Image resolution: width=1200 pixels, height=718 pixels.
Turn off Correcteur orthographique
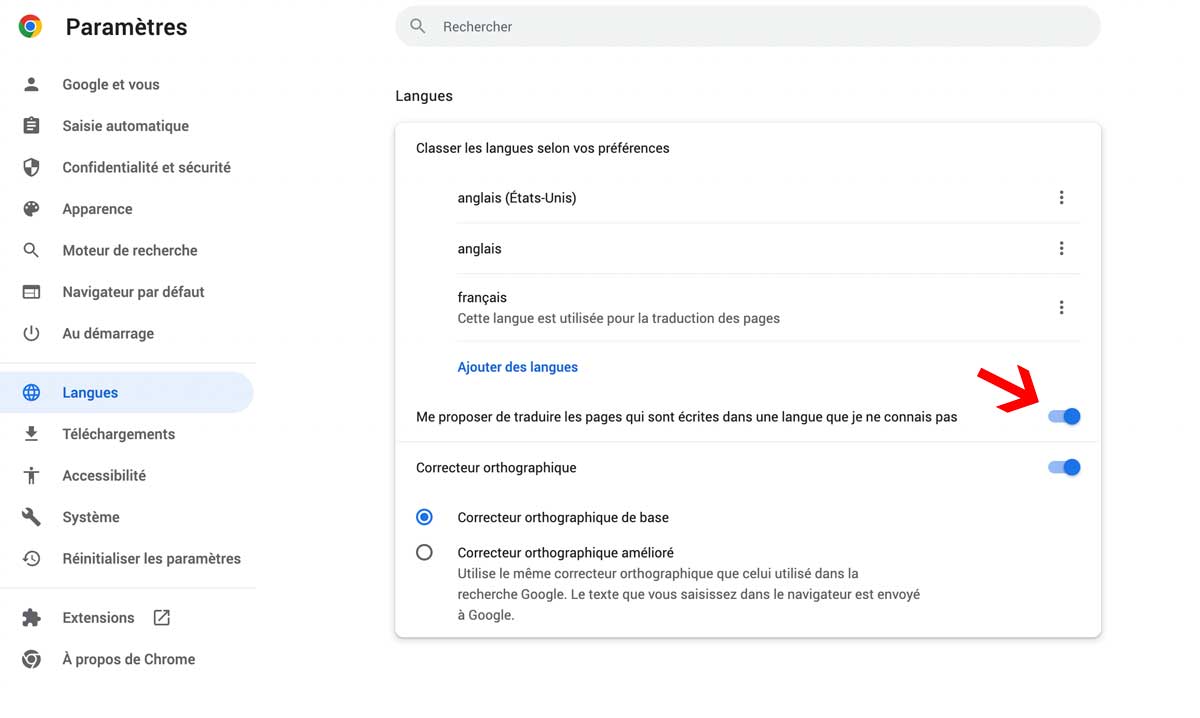1064,467
